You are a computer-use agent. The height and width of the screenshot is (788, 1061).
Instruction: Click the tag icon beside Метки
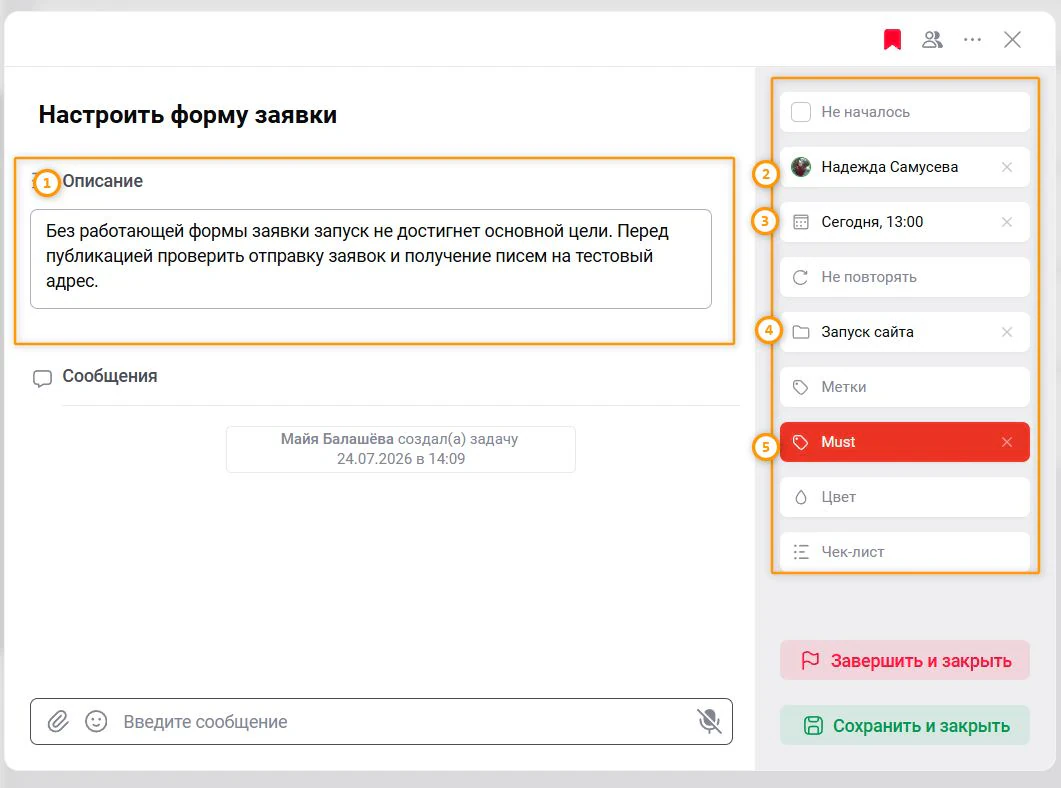click(800, 387)
